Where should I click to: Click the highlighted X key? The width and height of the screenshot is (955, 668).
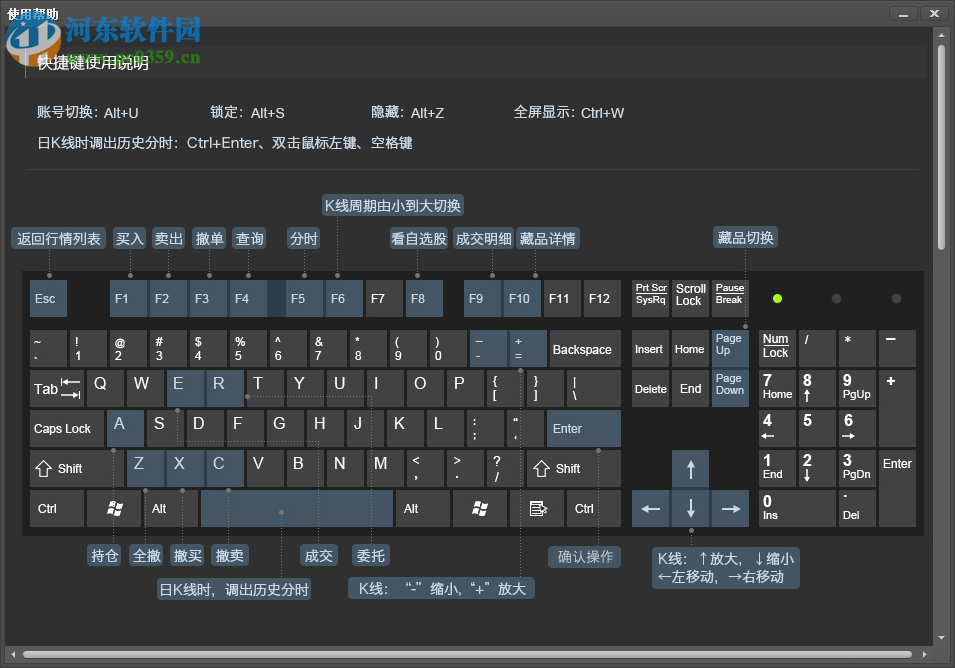186,469
